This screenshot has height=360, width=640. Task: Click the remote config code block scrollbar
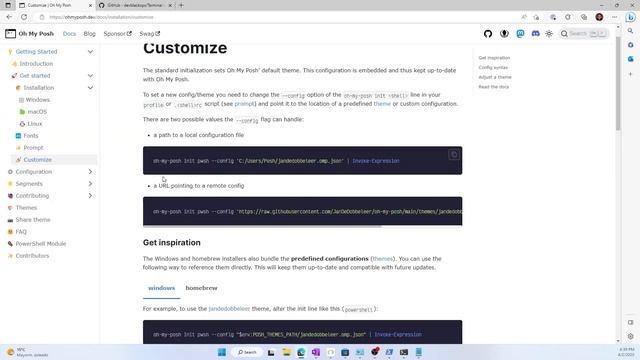coord(262,226)
